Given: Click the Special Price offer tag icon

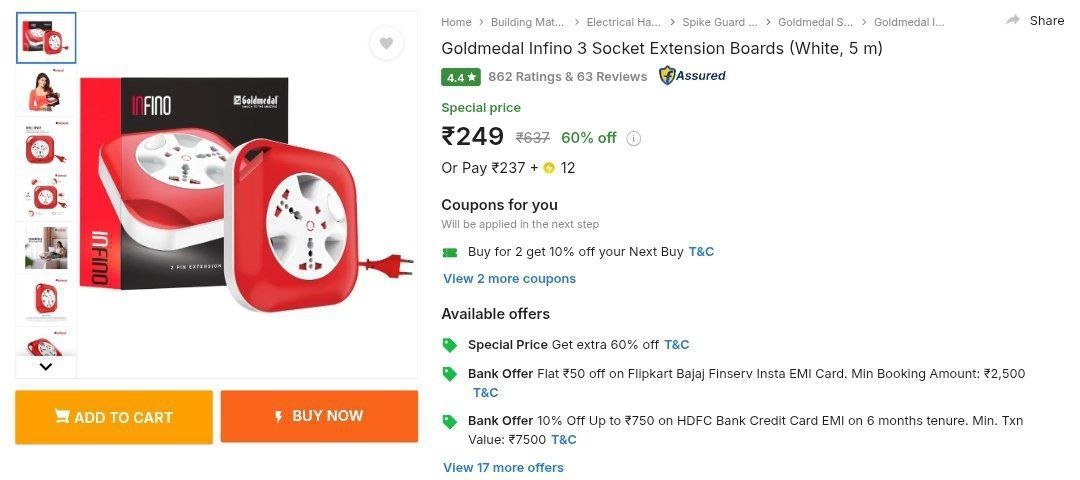Looking at the screenshot, I should pos(450,345).
